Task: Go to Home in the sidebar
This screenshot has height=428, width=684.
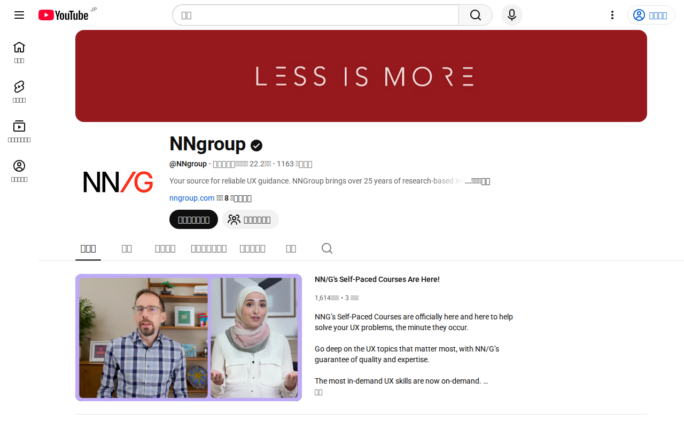Action: (x=19, y=52)
